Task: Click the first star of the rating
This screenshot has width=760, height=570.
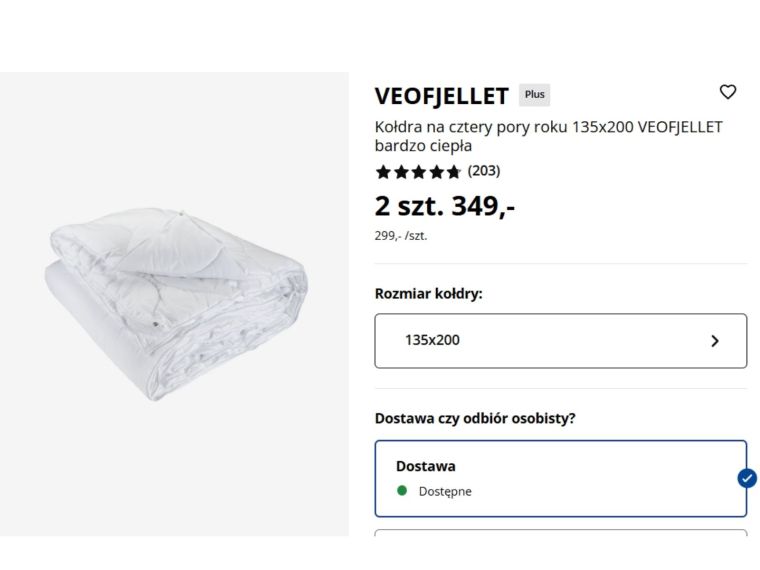Action: [x=383, y=171]
